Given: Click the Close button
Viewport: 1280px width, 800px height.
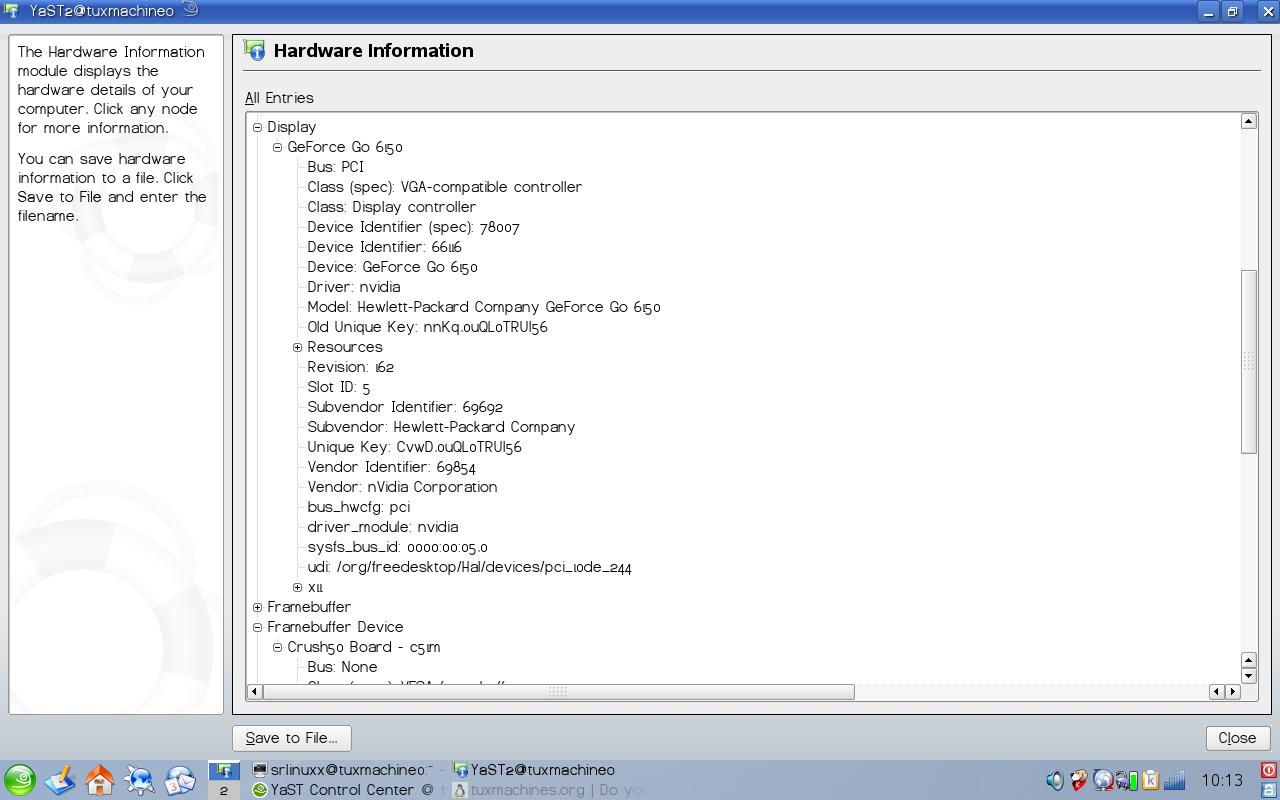Looking at the screenshot, I should 1237,738.
